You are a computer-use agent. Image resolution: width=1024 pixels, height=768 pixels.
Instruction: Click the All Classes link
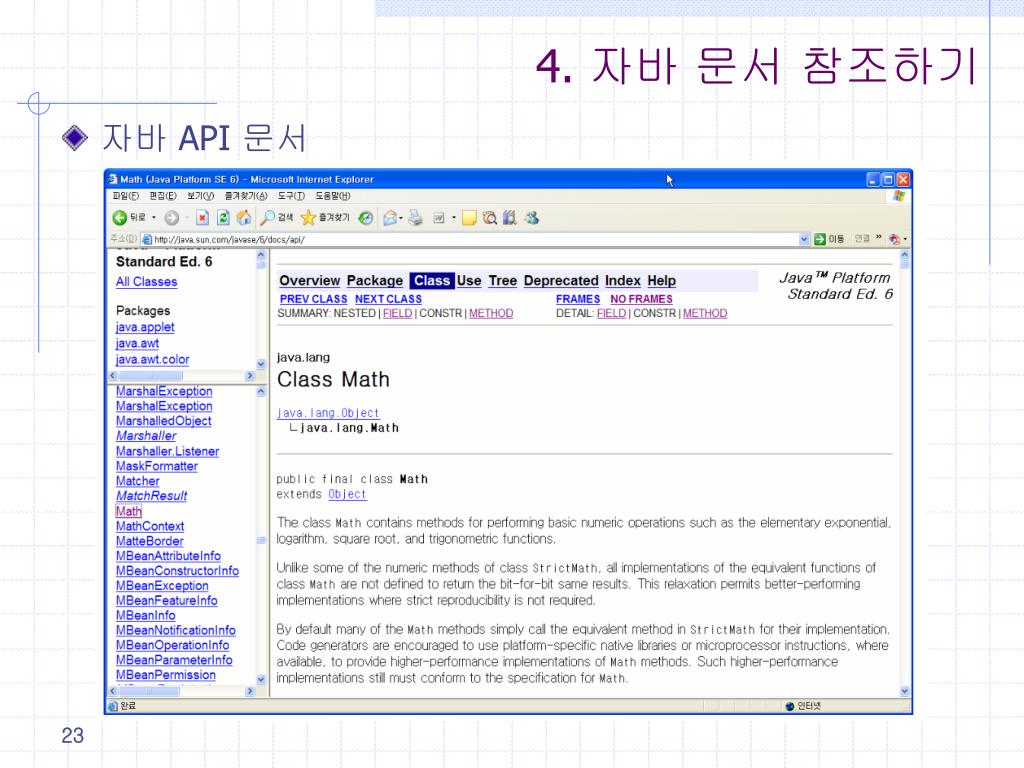pyautogui.click(x=146, y=282)
